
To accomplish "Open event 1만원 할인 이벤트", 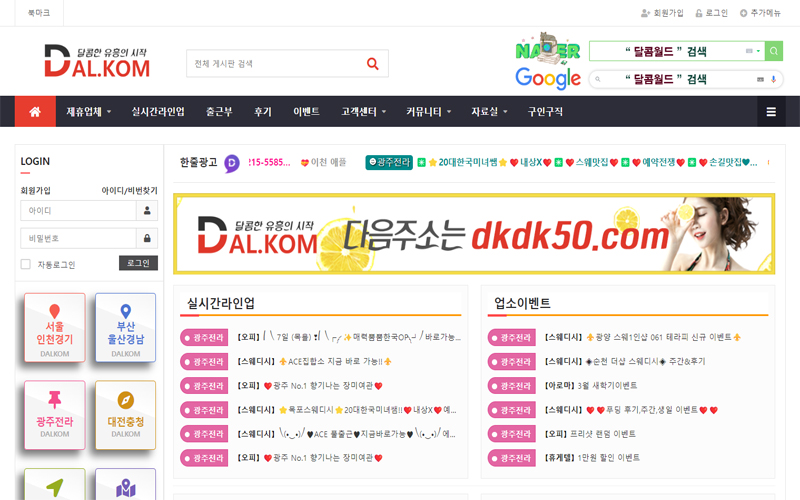I will (592, 458).
